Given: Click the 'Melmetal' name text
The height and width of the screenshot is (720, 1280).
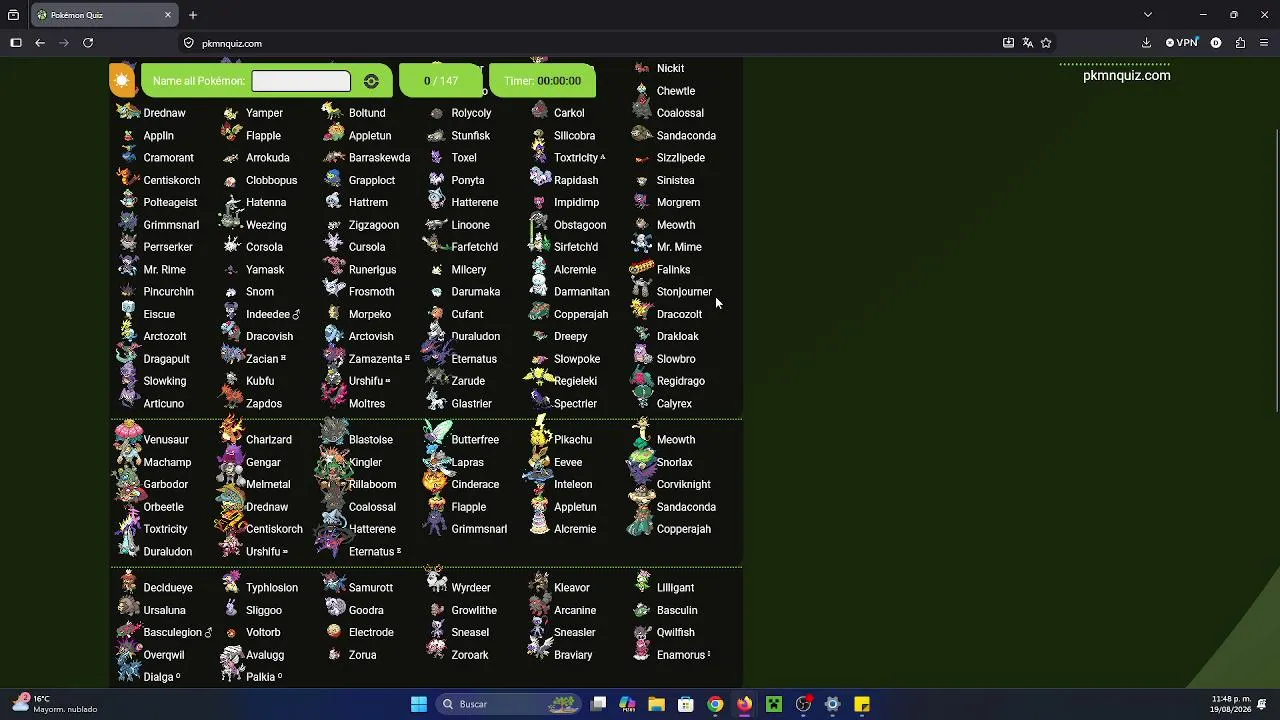Looking at the screenshot, I should pos(268,485).
